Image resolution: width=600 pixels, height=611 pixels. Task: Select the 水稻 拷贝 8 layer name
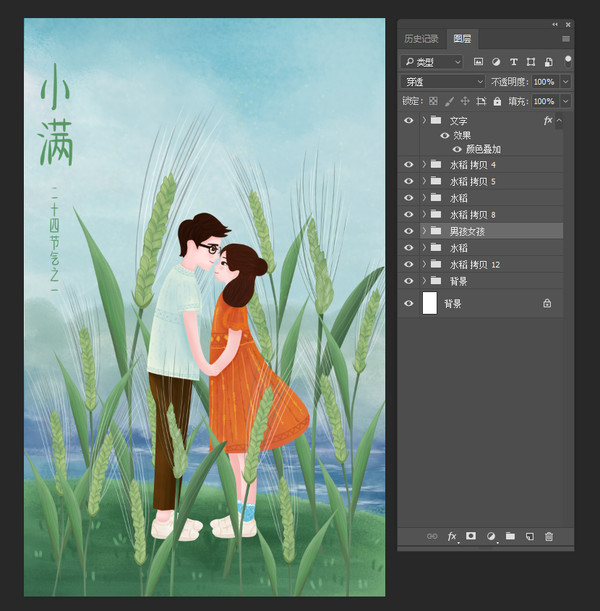(x=473, y=215)
